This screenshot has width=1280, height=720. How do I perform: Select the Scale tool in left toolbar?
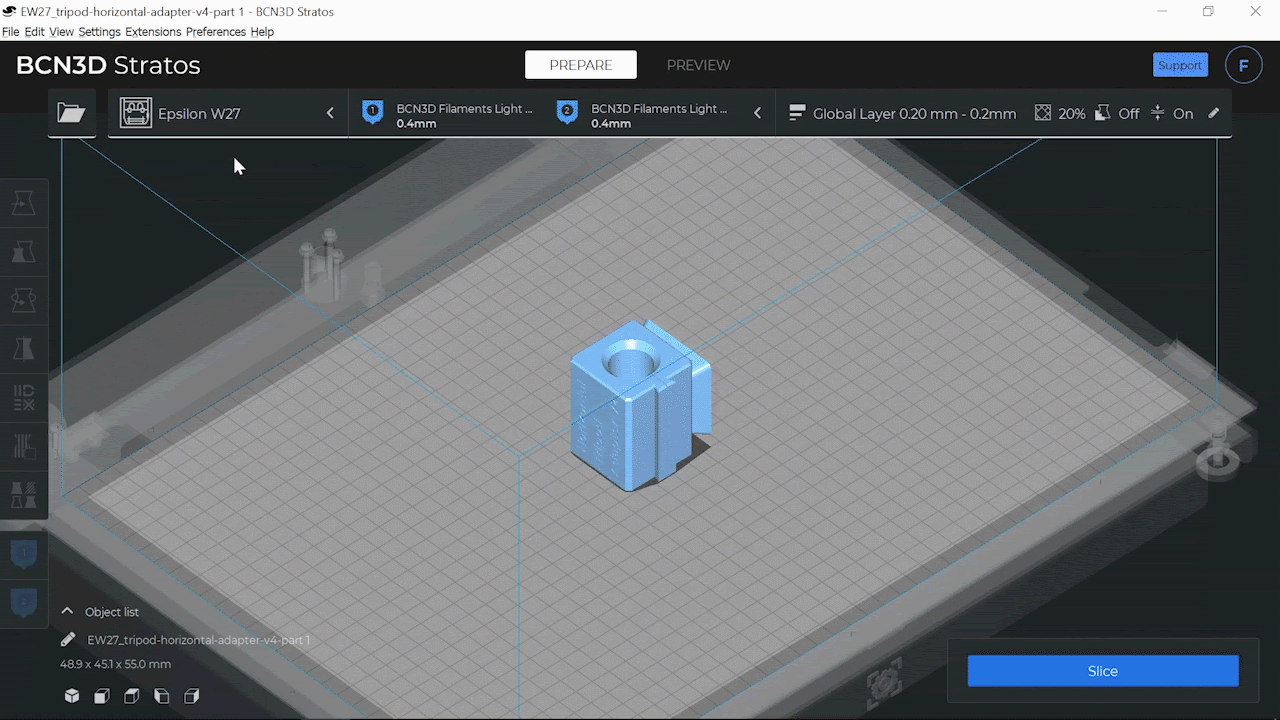coord(23,251)
